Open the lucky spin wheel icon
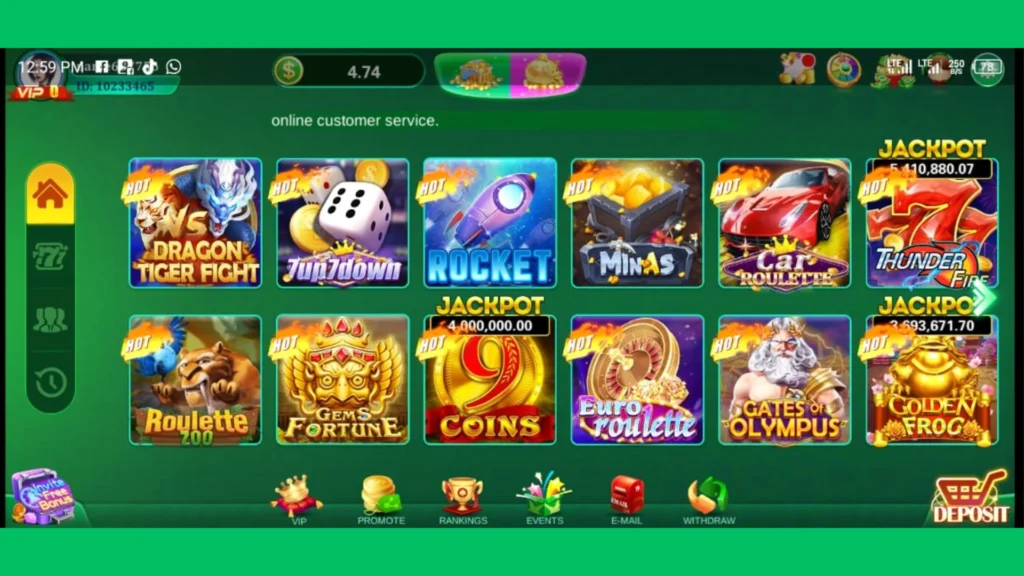 (843, 69)
